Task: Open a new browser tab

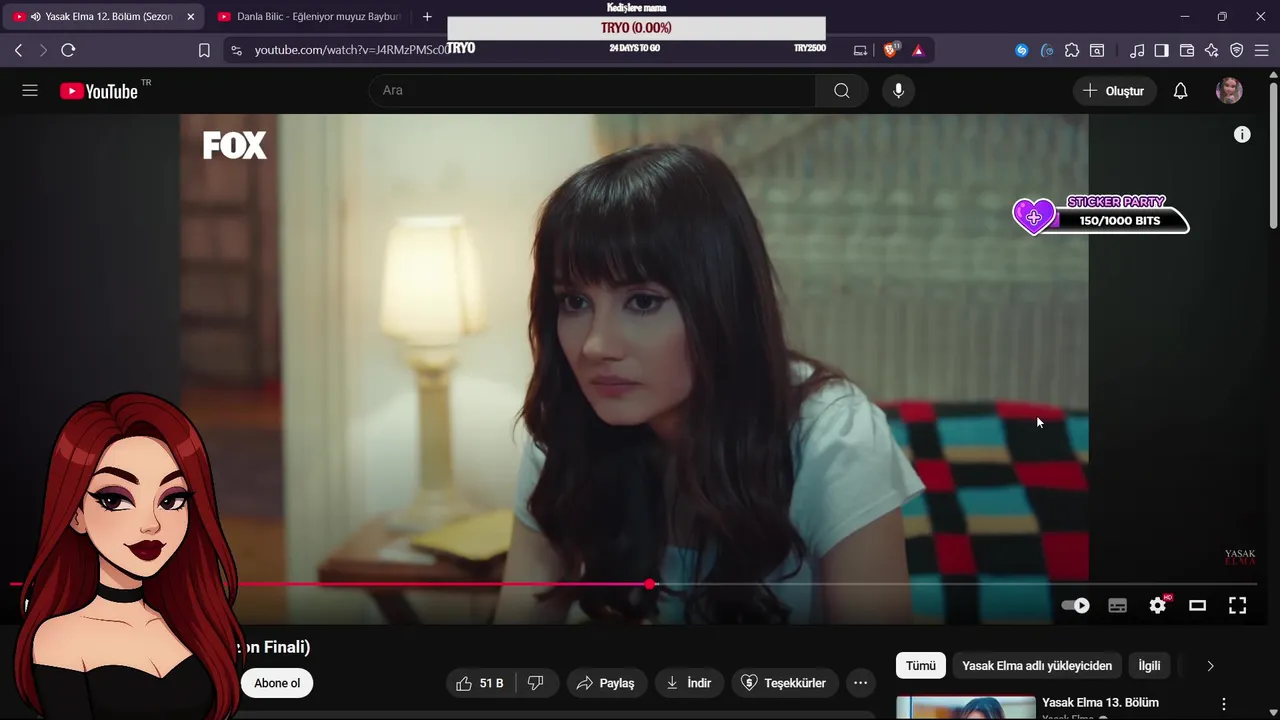Action: pos(427,17)
